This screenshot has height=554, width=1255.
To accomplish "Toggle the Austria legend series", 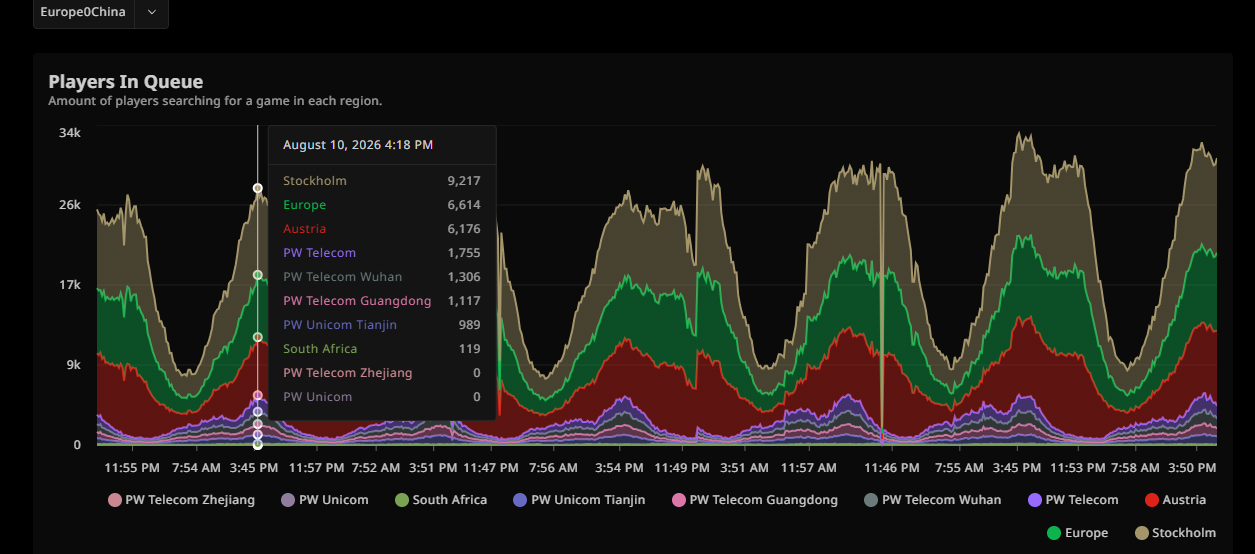I will pos(1175,500).
